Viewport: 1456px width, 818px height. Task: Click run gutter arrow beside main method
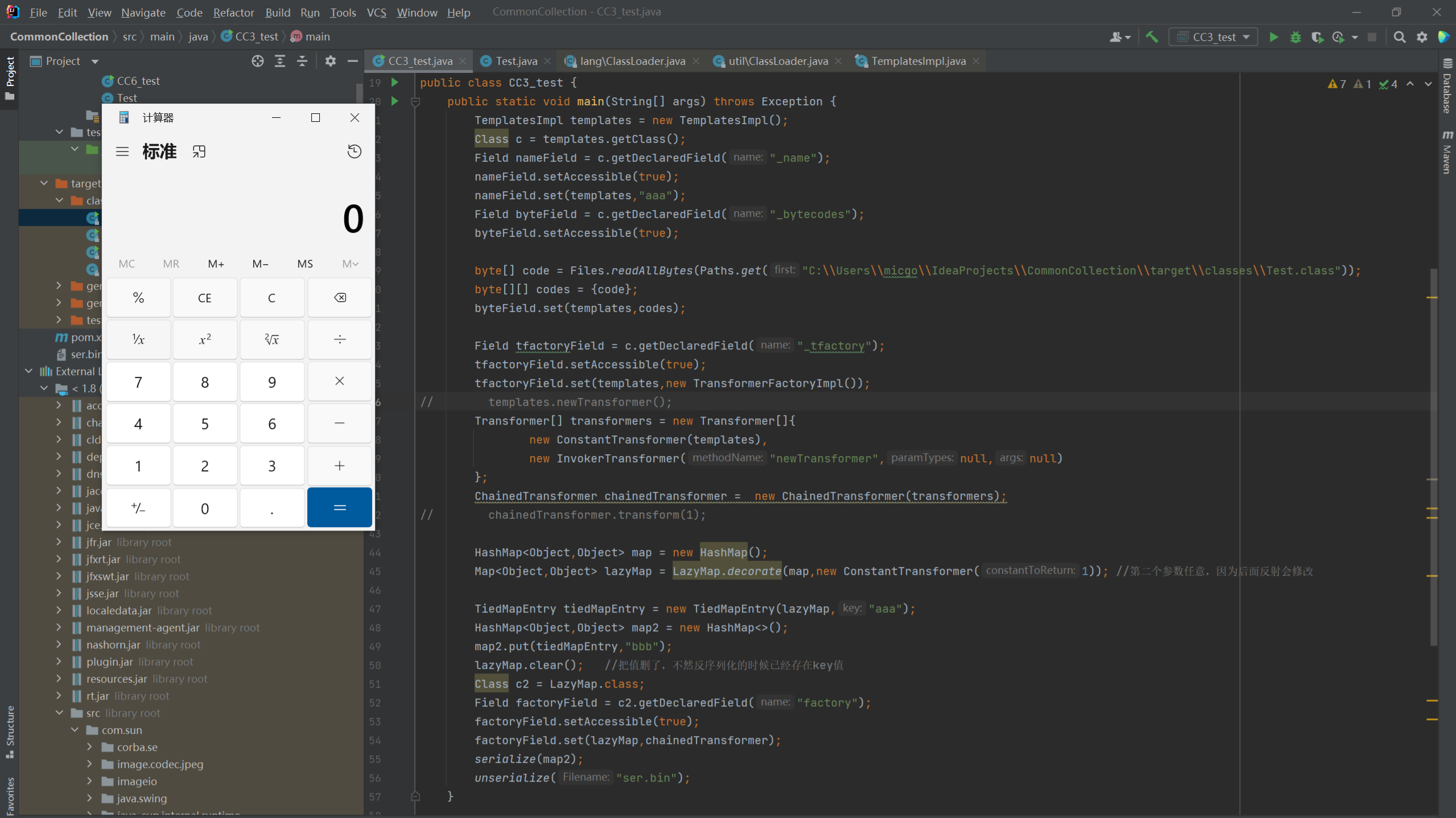point(395,101)
